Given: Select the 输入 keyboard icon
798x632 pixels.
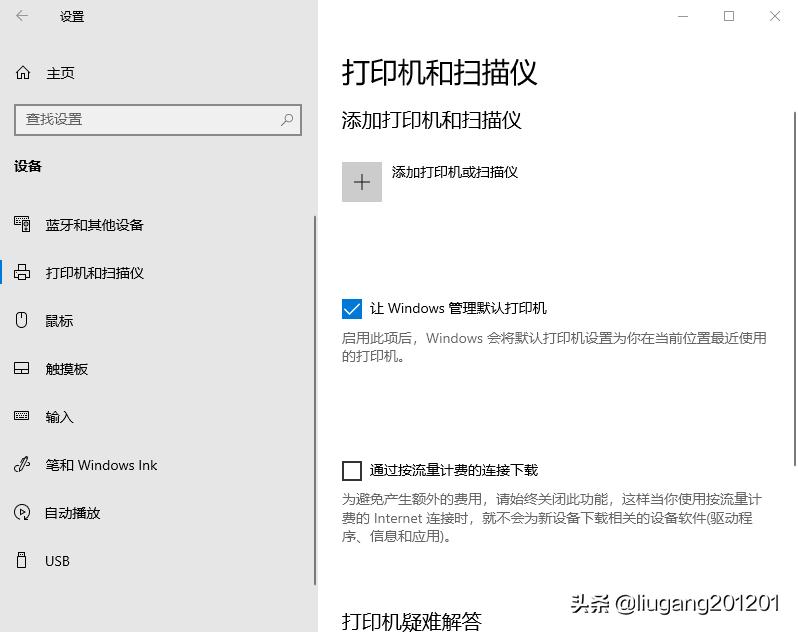Looking at the screenshot, I should tap(21, 416).
